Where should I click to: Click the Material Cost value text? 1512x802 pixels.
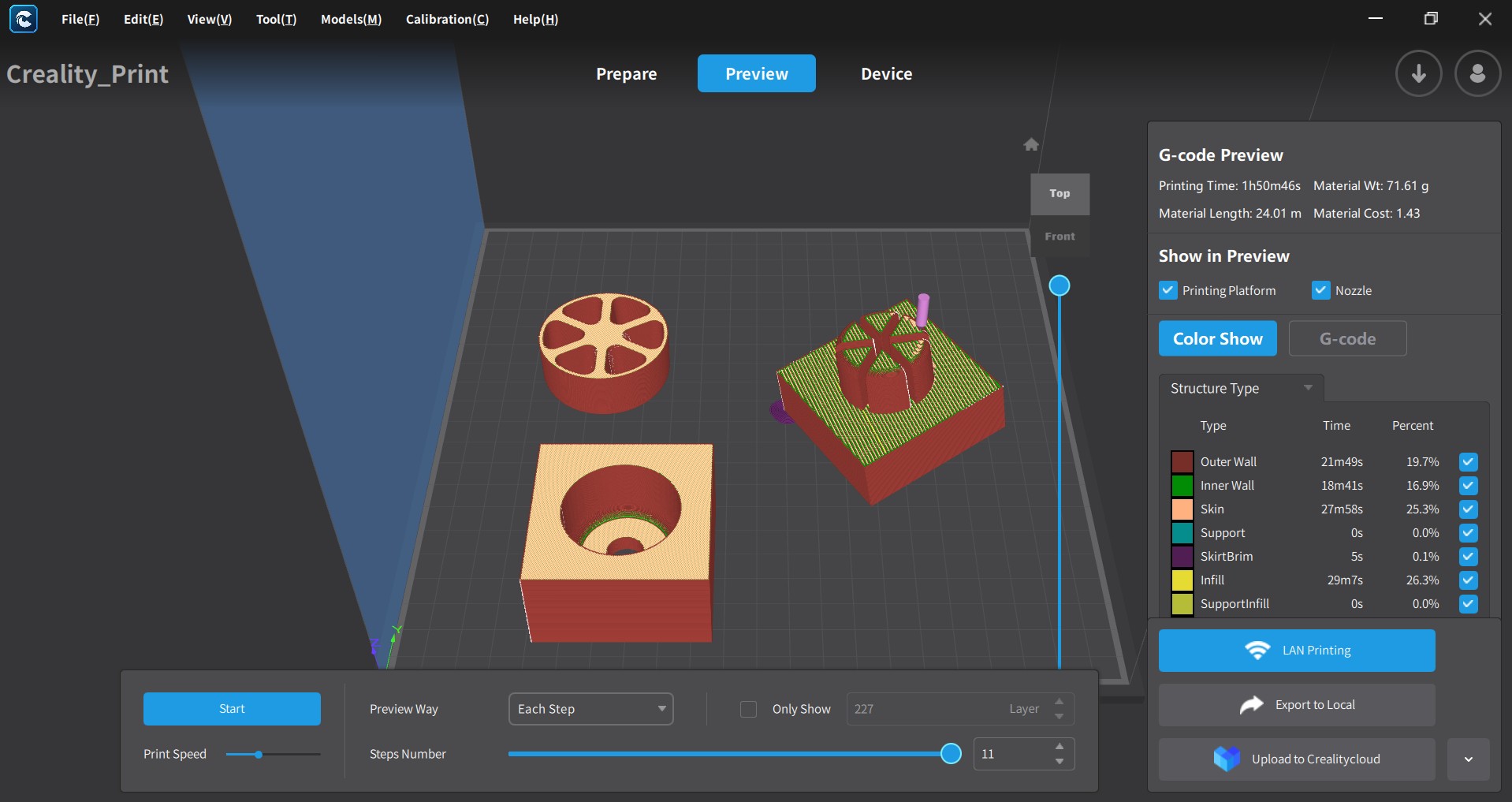1408,214
